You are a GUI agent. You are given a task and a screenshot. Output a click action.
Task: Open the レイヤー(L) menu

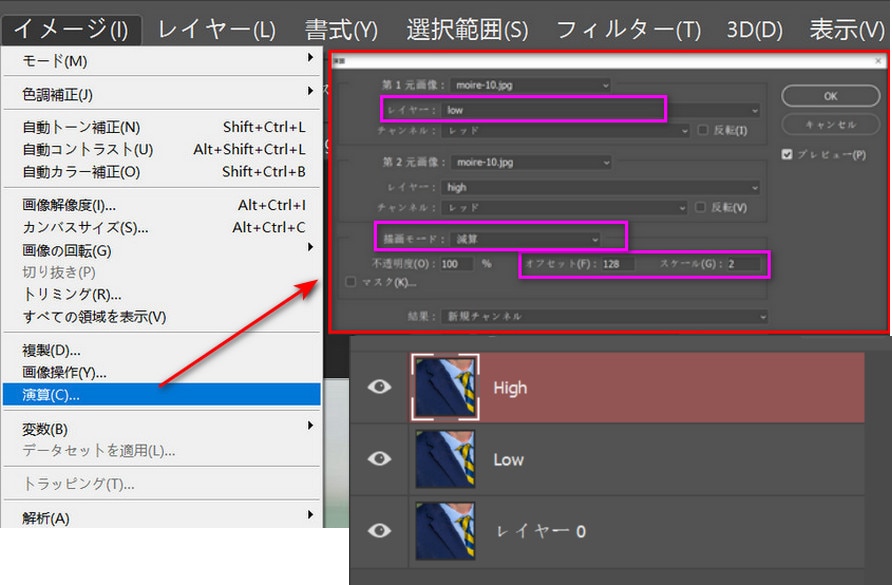coord(216,29)
